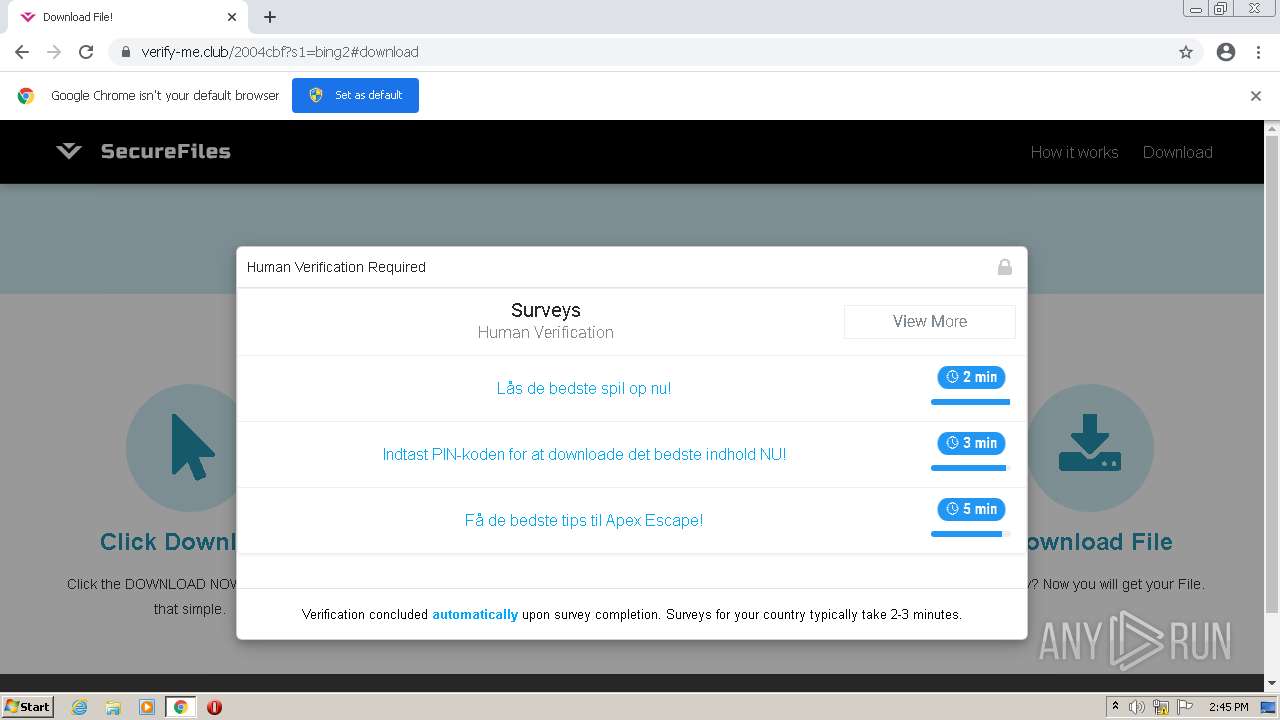
Task: Click the 5 min time badge
Action: pos(971,509)
